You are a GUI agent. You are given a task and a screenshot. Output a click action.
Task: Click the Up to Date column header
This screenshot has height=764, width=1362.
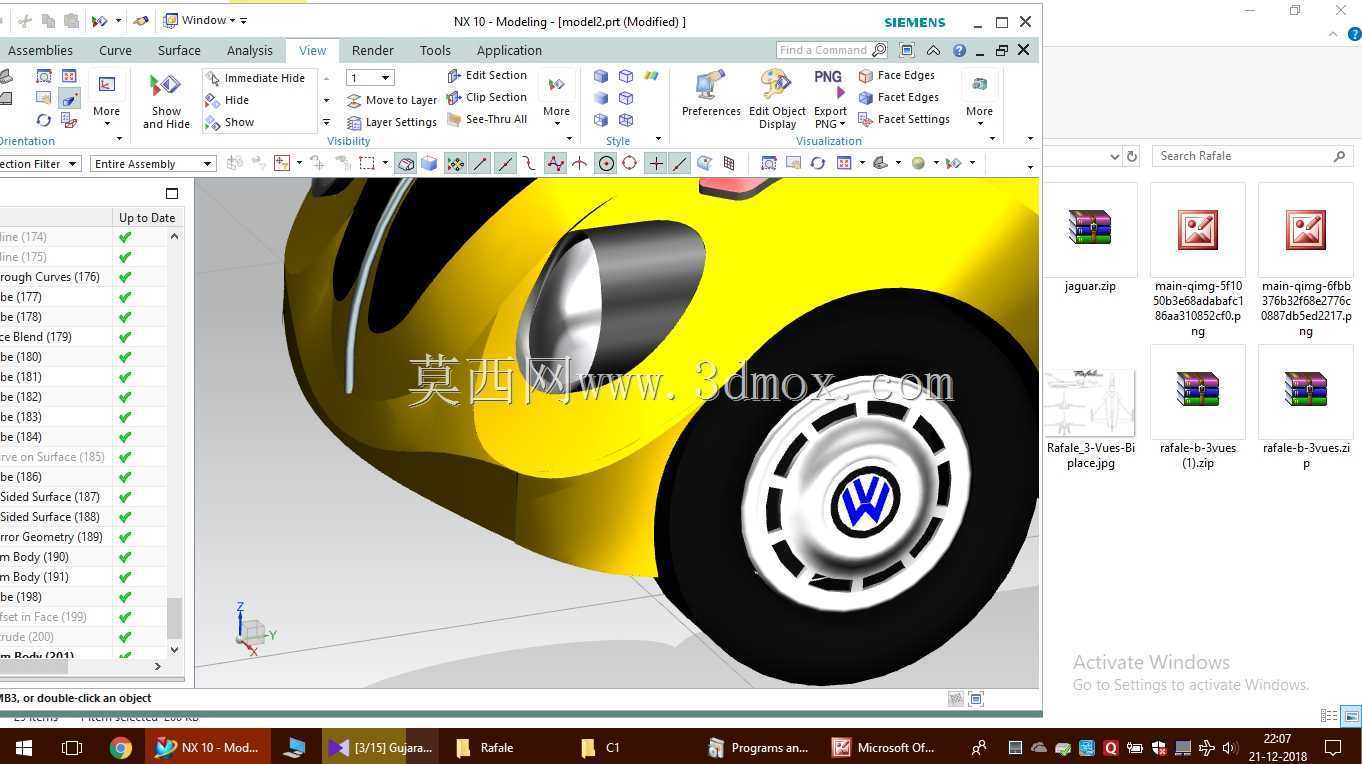point(147,218)
